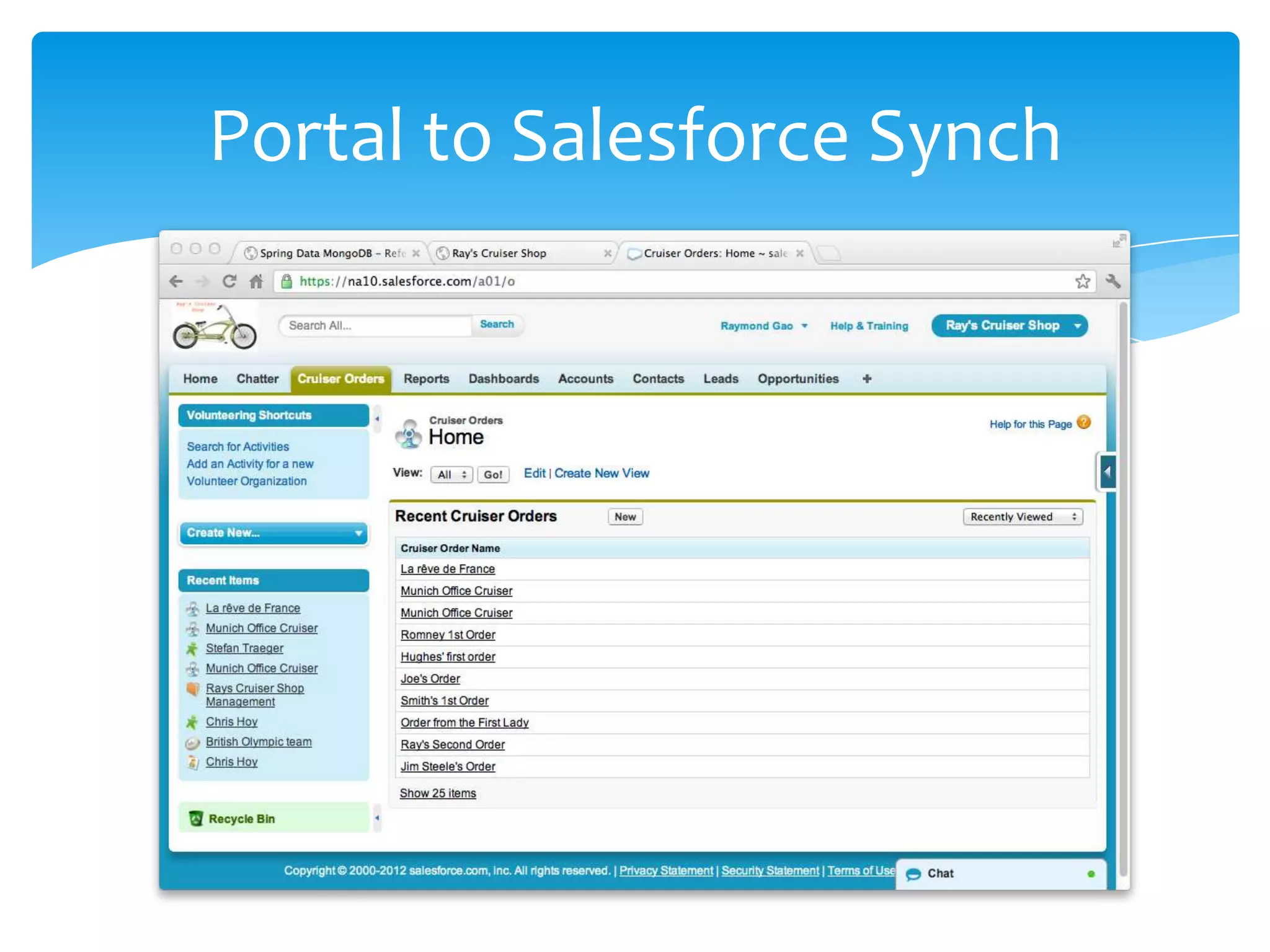Click the Cruiser Orders Home page icon

[x=408, y=433]
